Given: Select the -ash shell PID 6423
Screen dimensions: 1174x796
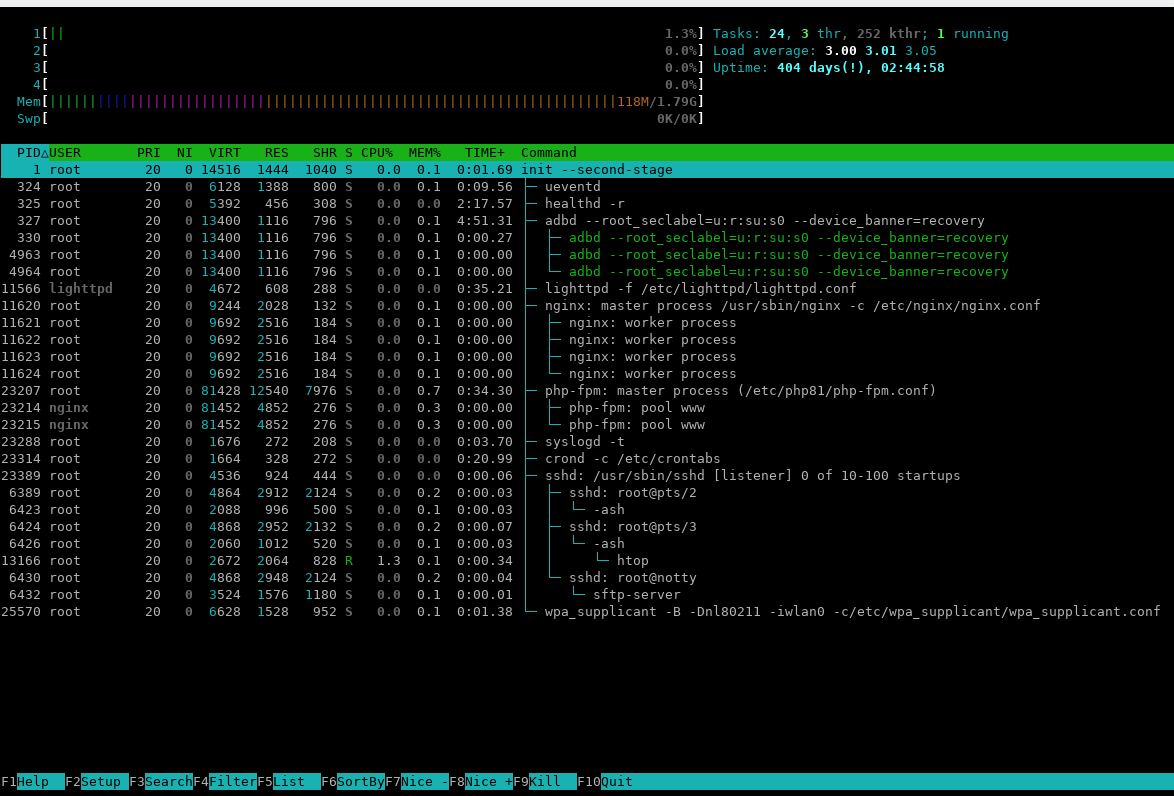Looking at the screenshot, I should [x=587, y=510].
